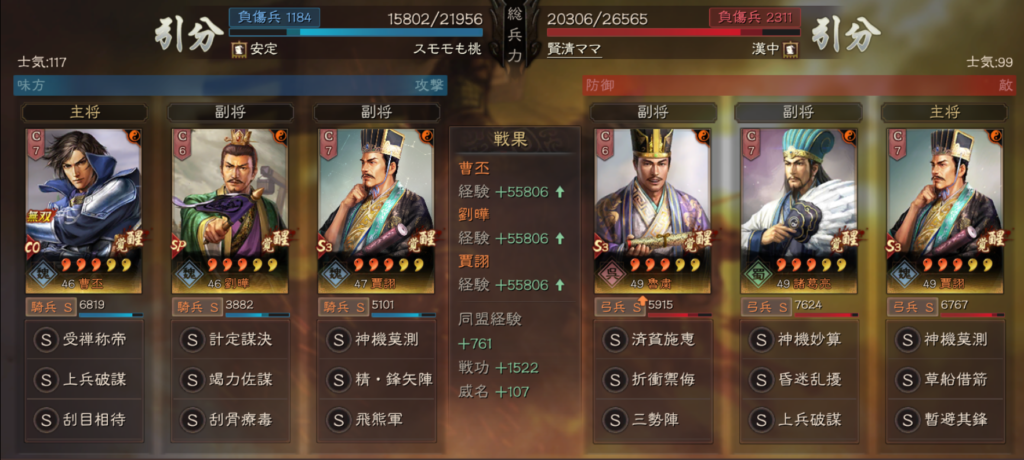Click ally 負傷兵 1184 indicator
This screenshot has width=1024, height=460.
point(274,17)
